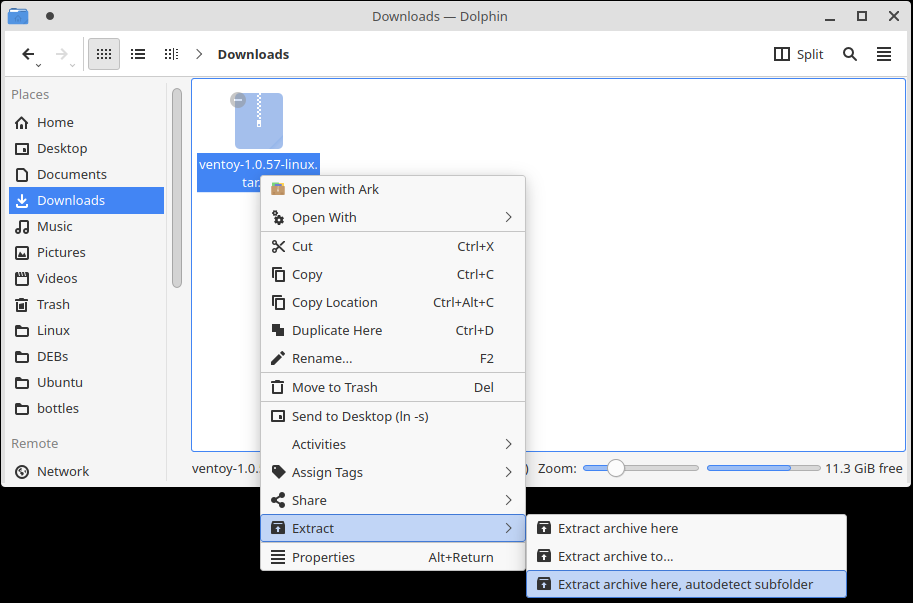Image resolution: width=913 pixels, height=603 pixels.
Task: Choose Copy Location from context menu
Action: tap(393, 303)
